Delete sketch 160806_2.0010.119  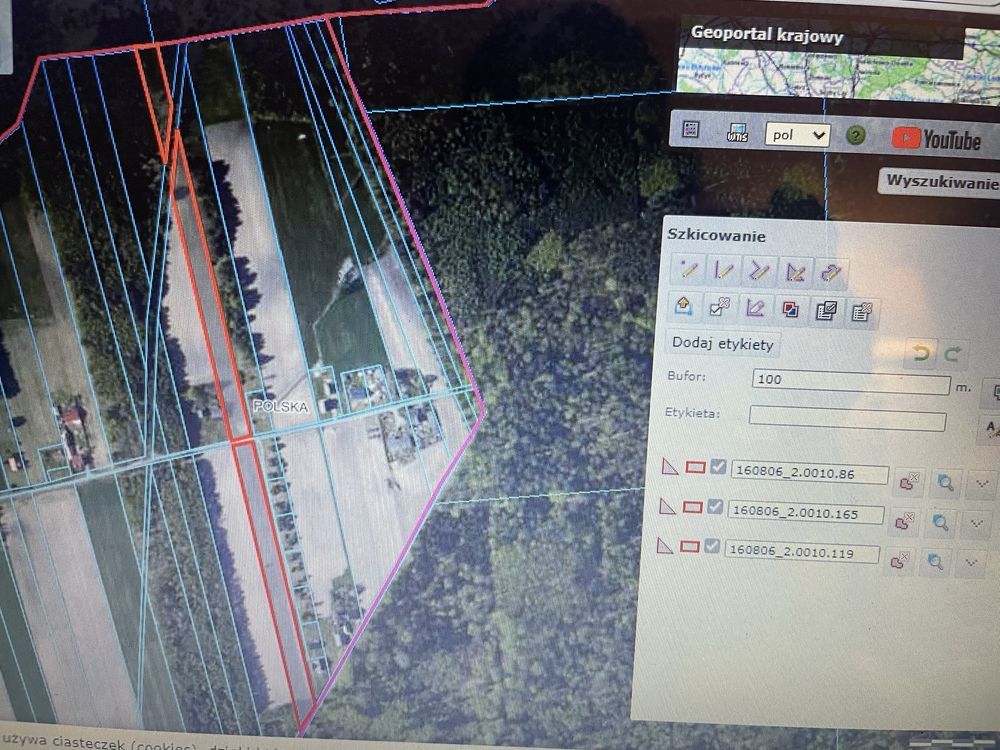pos(900,561)
